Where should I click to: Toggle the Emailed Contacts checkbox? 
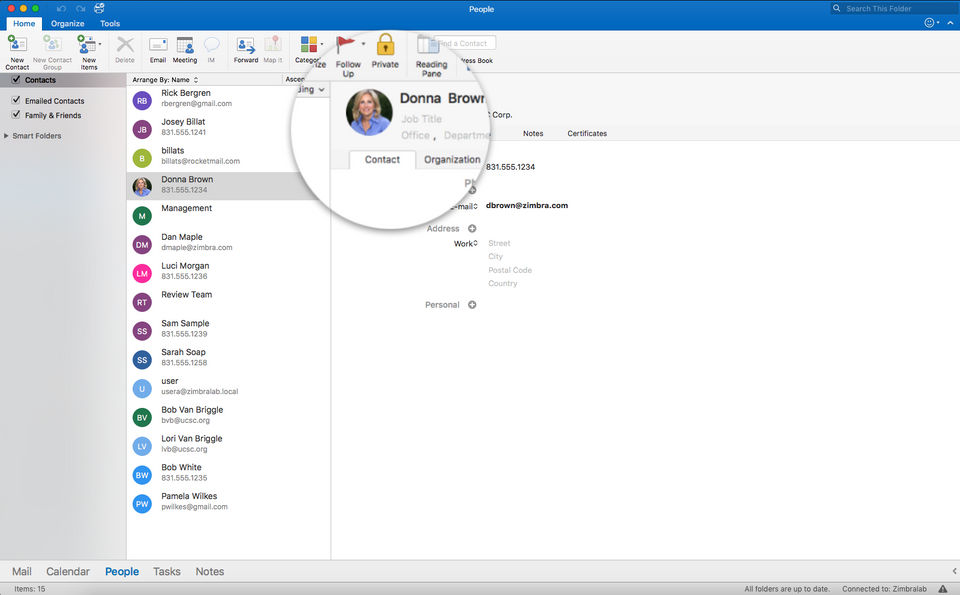(16, 100)
